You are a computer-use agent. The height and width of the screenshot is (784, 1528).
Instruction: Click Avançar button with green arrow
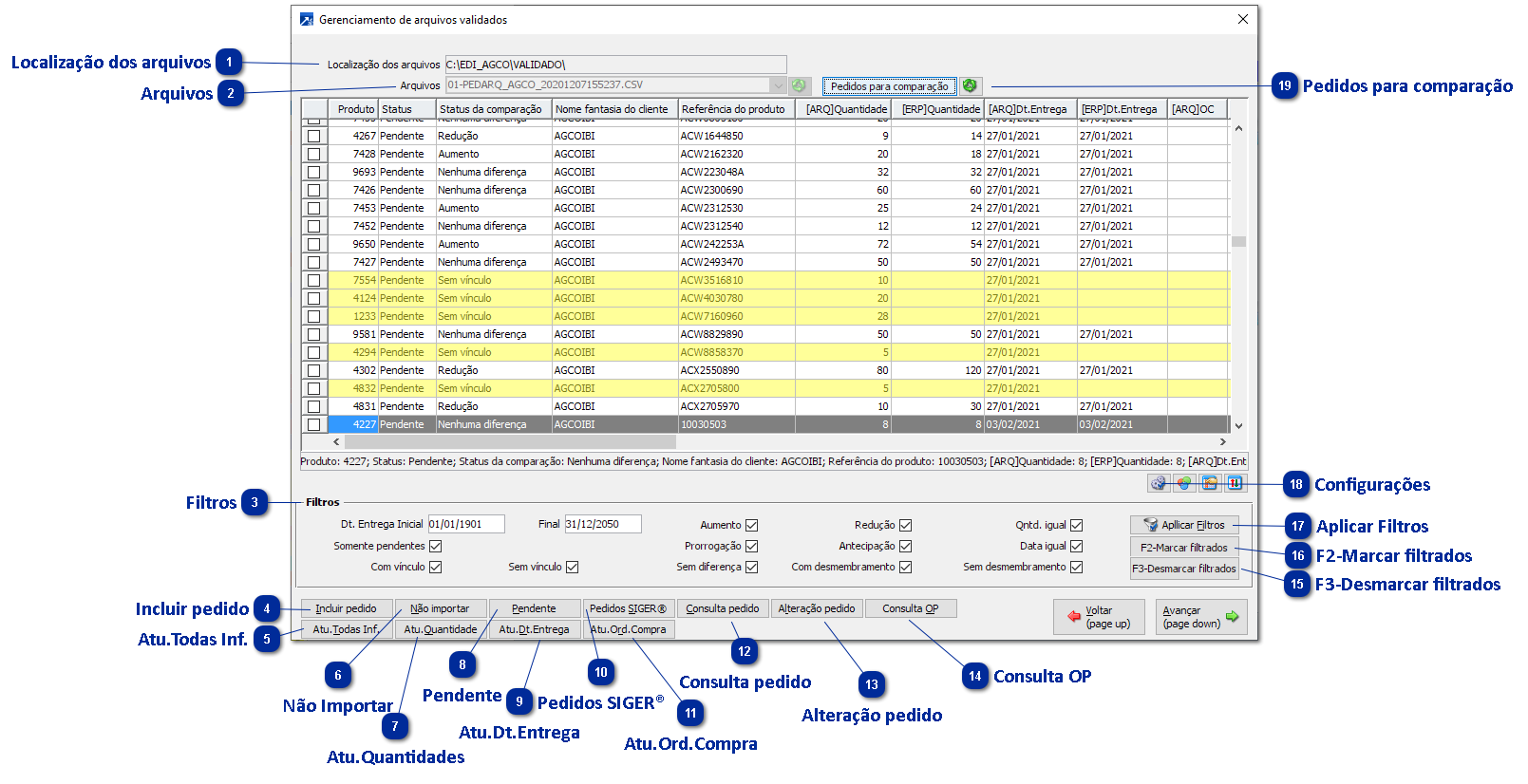pyautogui.click(x=1200, y=617)
